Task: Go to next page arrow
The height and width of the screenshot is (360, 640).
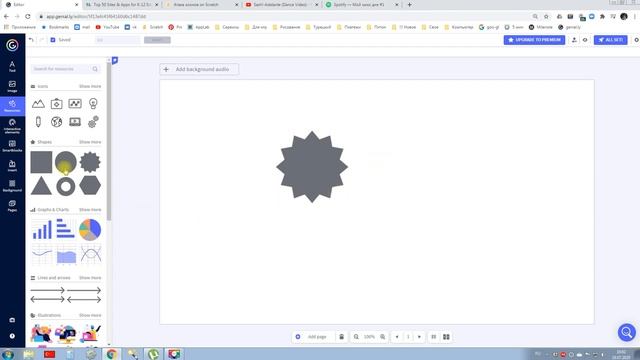Action: coord(419,337)
